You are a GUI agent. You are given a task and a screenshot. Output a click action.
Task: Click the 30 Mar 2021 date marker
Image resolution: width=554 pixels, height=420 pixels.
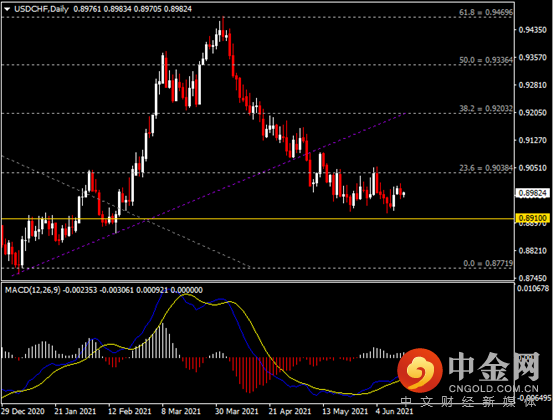click(236, 412)
